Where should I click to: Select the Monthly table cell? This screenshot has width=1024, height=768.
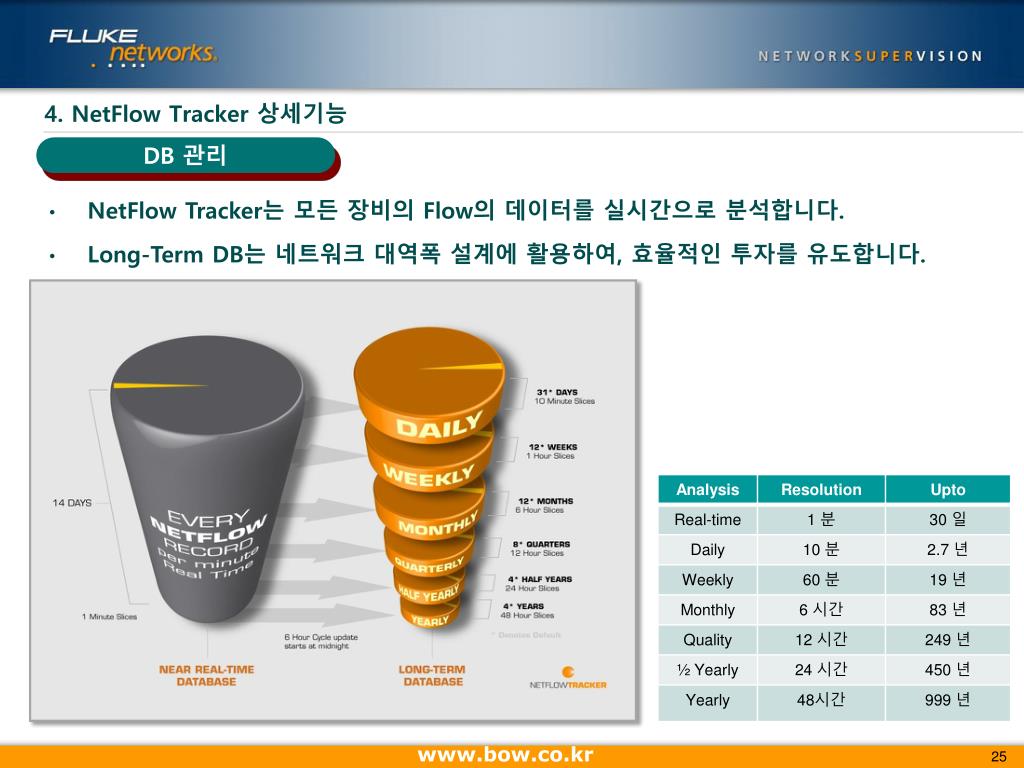[707, 610]
